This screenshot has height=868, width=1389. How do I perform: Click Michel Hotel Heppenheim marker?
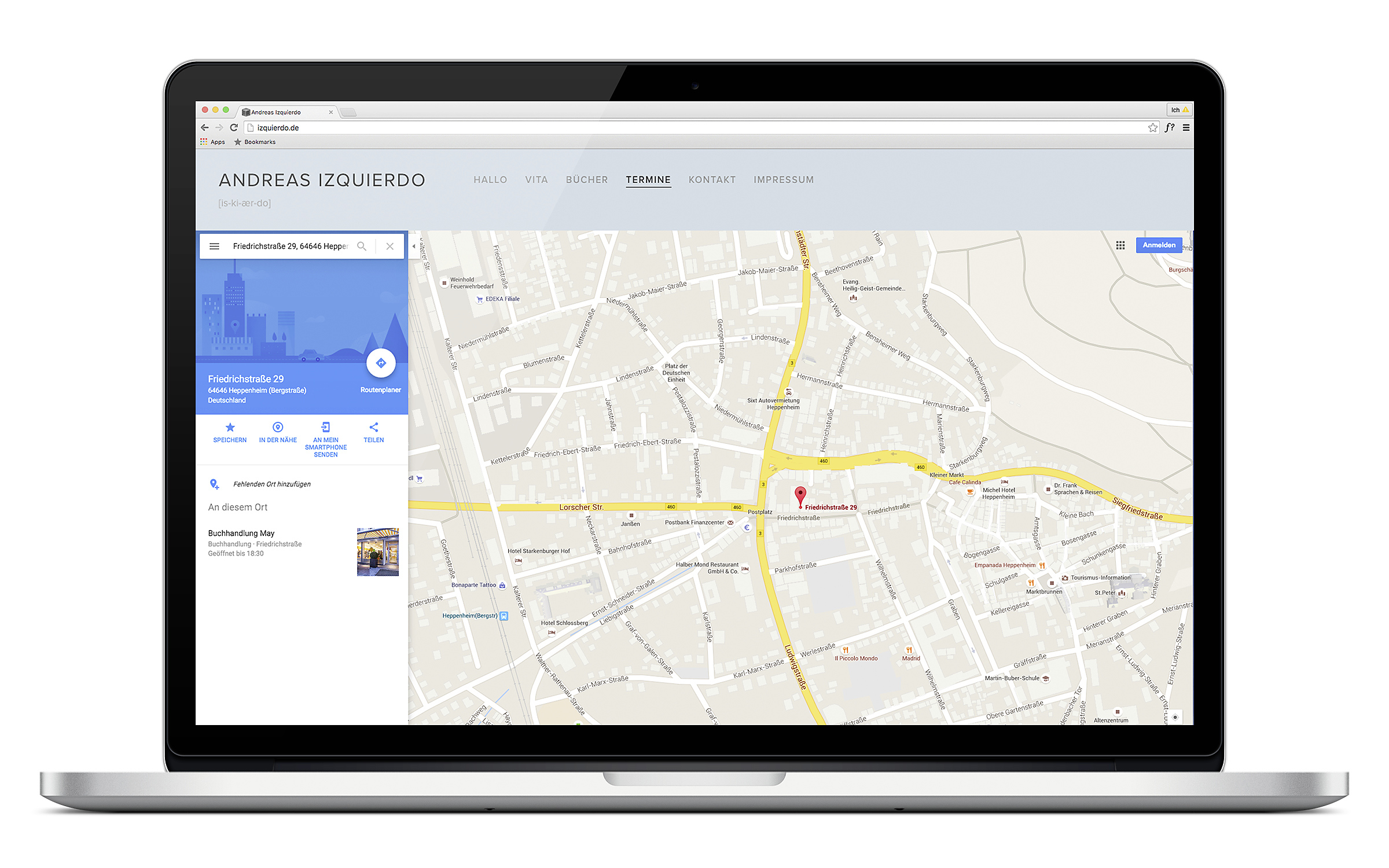(x=1005, y=482)
